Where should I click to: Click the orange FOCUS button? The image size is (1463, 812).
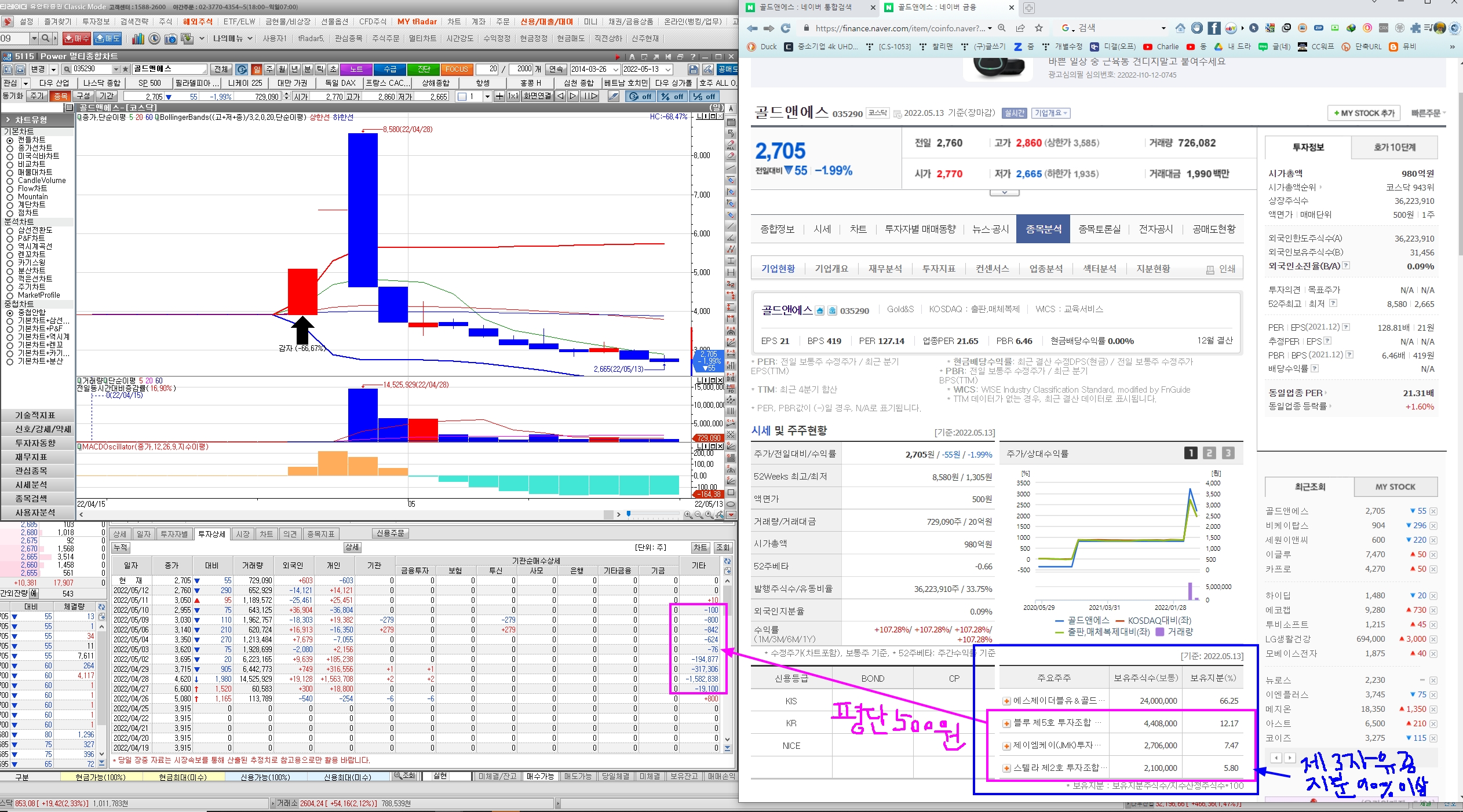tap(457, 69)
